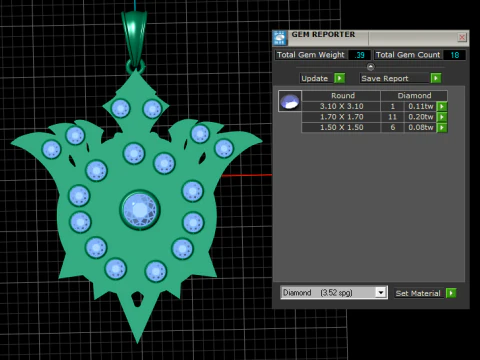Select the round gem thumbnail icon
The image size is (480, 360).
[x=290, y=101]
